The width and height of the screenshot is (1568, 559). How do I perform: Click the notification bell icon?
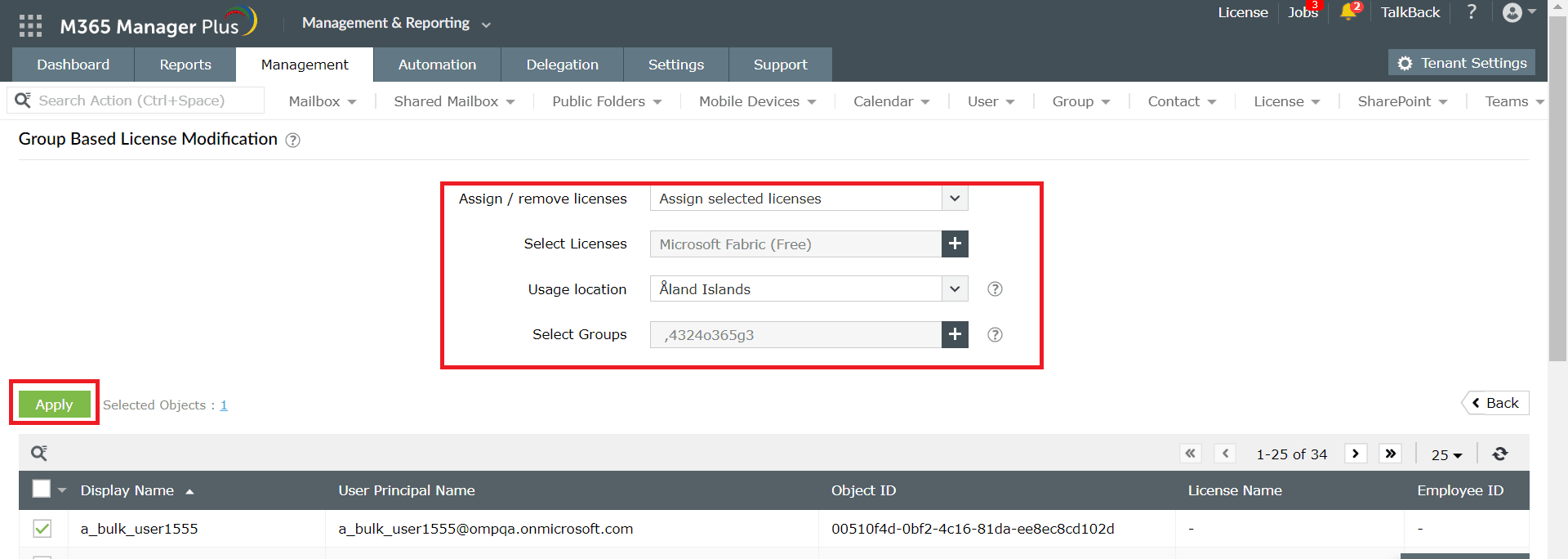pos(1347,12)
